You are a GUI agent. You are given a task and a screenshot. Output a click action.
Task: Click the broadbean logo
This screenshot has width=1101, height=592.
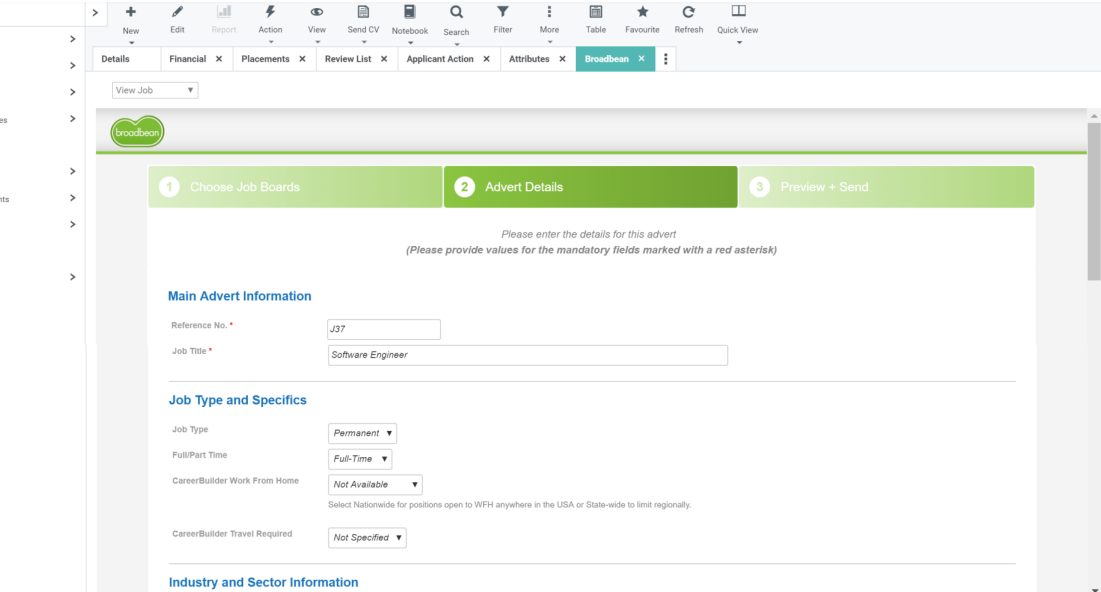coord(137,132)
